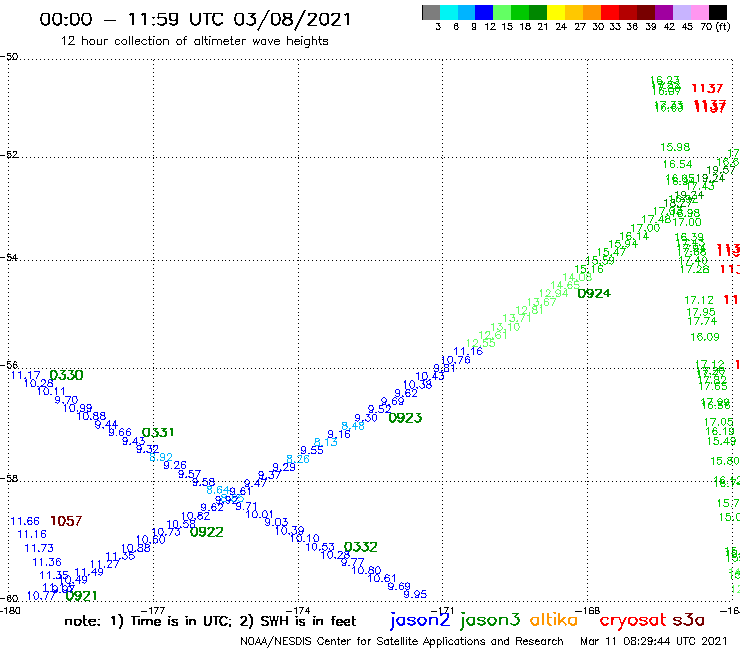The width and height of the screenshot is (740, 650).
Task: Select the cryosat satellite legend label
Action: tap(633, 620)
